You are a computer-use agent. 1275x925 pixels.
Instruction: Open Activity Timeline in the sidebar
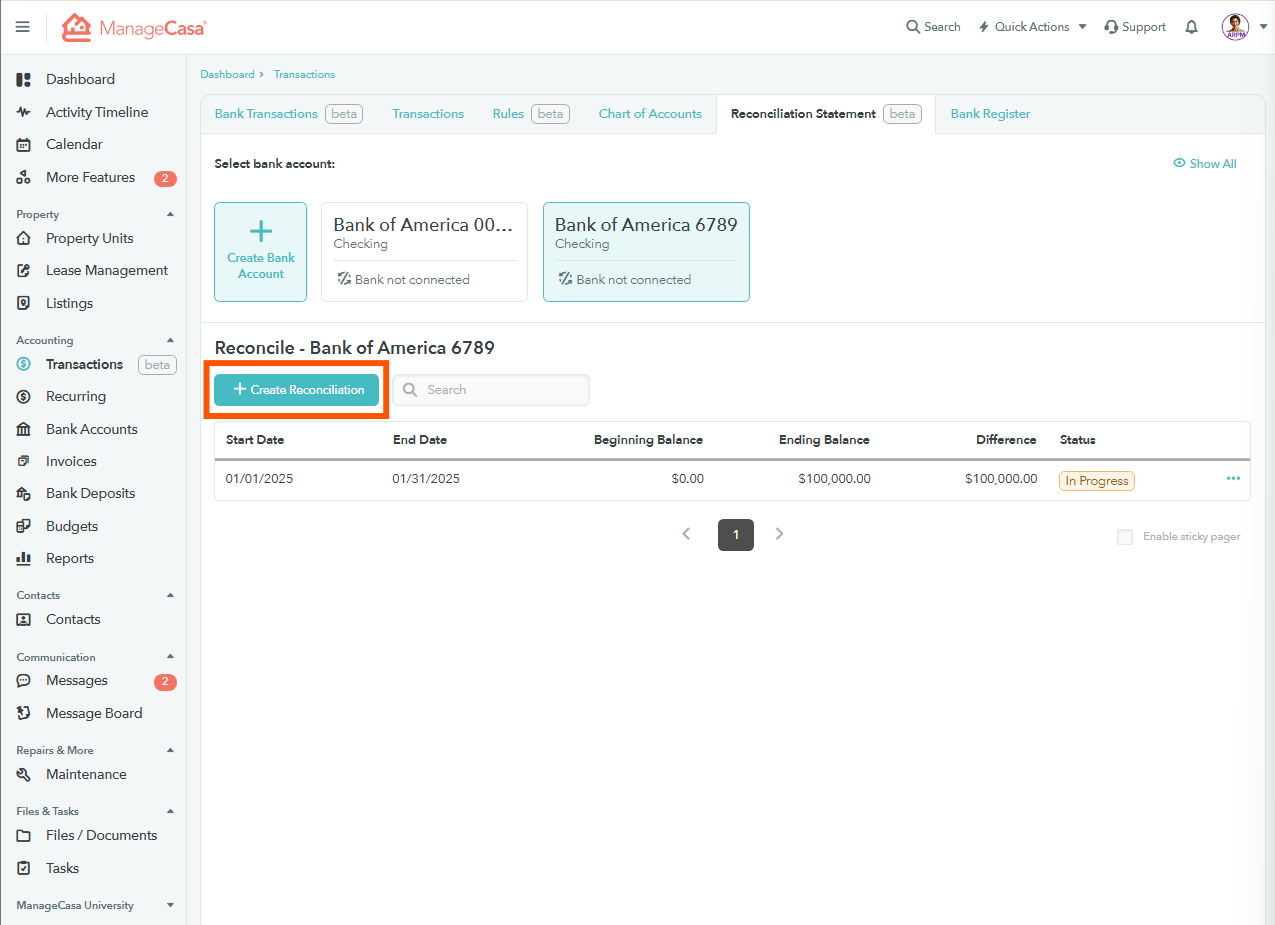tap(97, 112)
